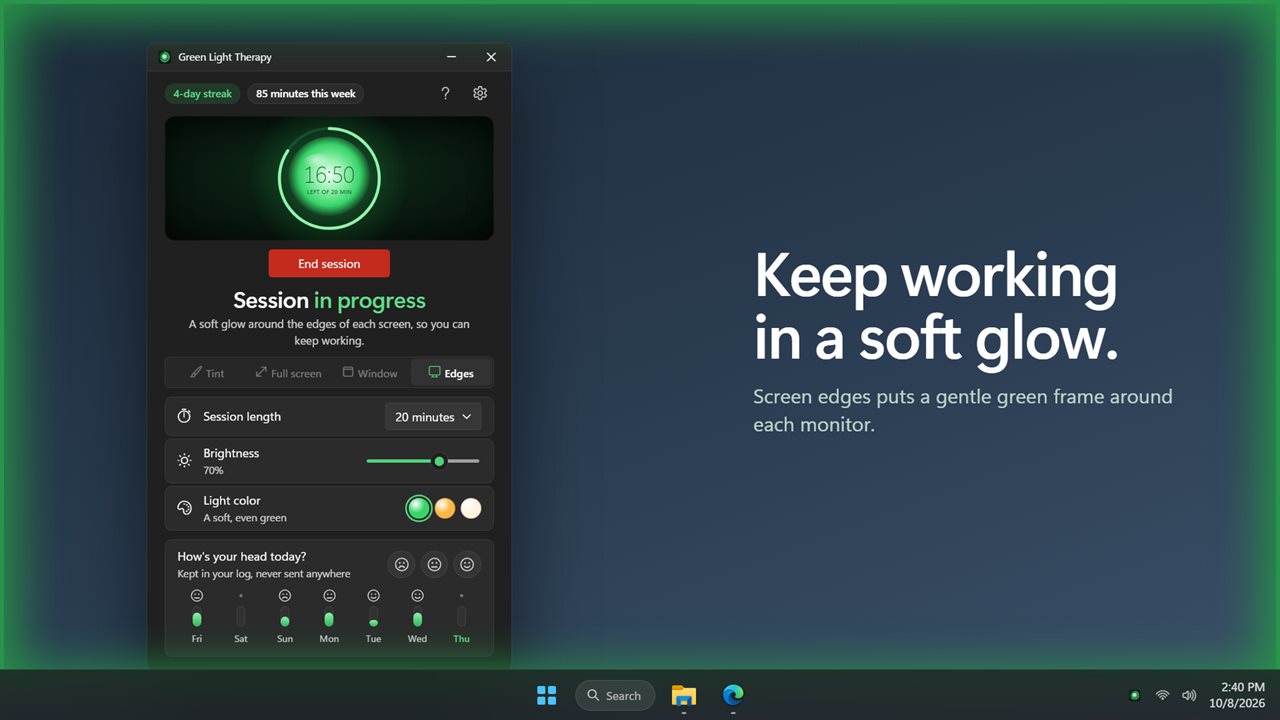Click the session length stopwatch icon

[x=184, y=416]
